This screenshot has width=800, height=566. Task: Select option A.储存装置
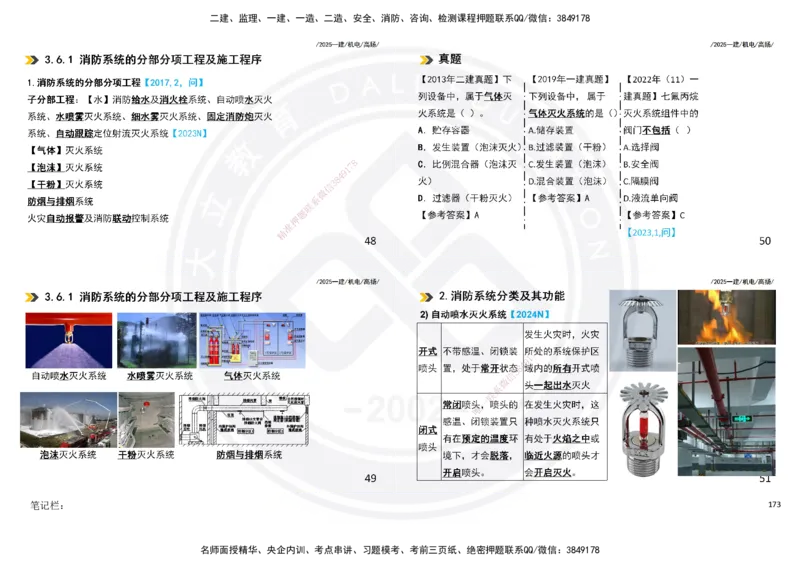pos(551,131)
